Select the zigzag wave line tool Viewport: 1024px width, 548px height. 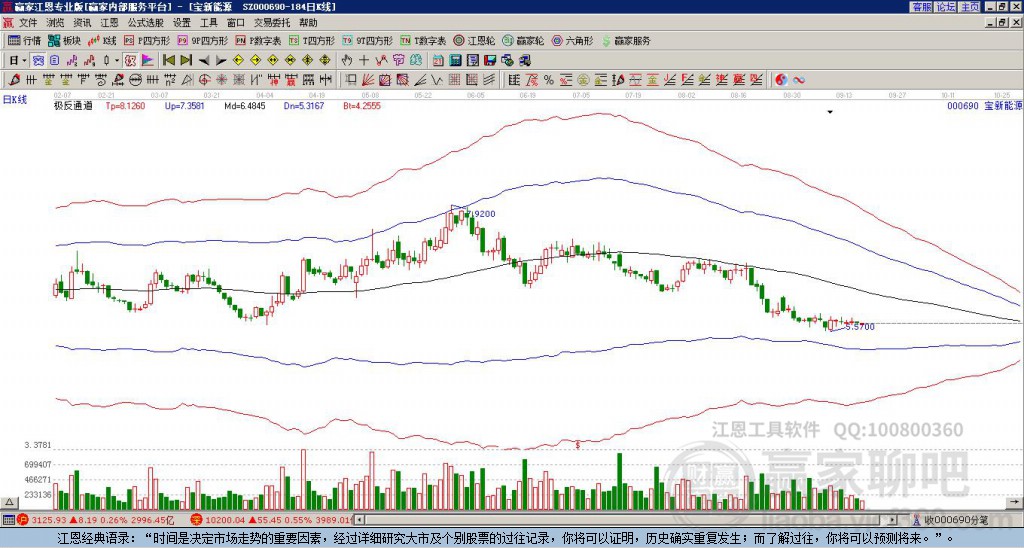[x=435, y=80]
